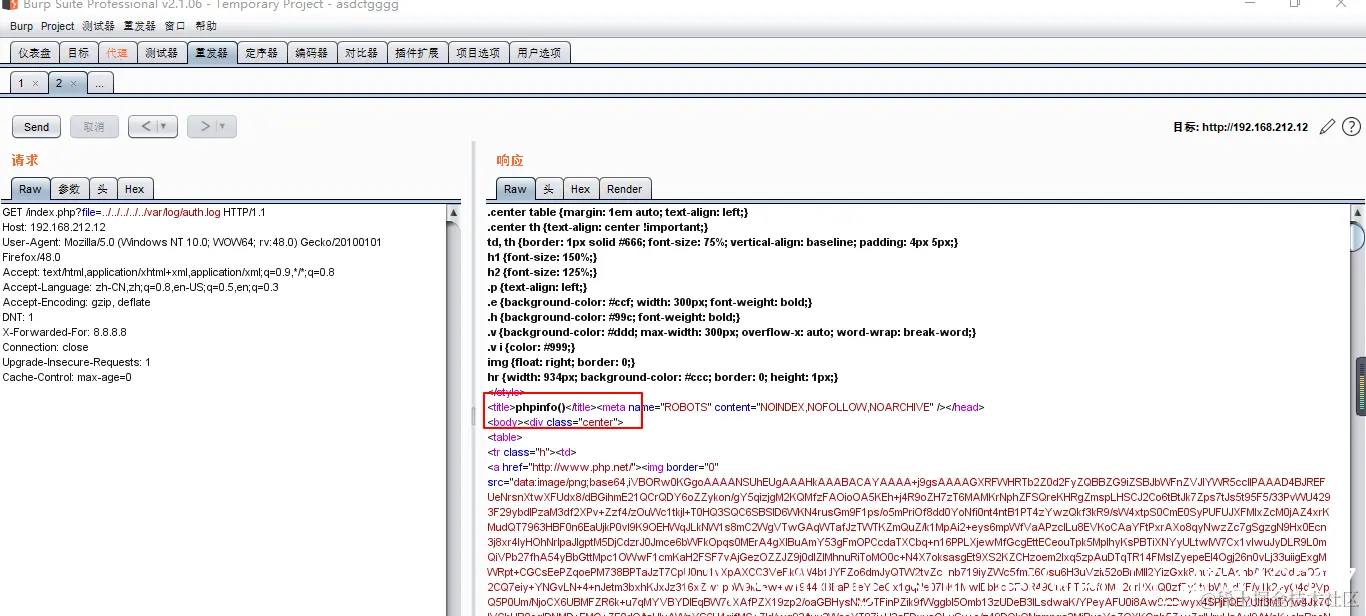Select repeater sub-tab 2
Viewport: 1366px width, 616px height.
tap(59, 84)
